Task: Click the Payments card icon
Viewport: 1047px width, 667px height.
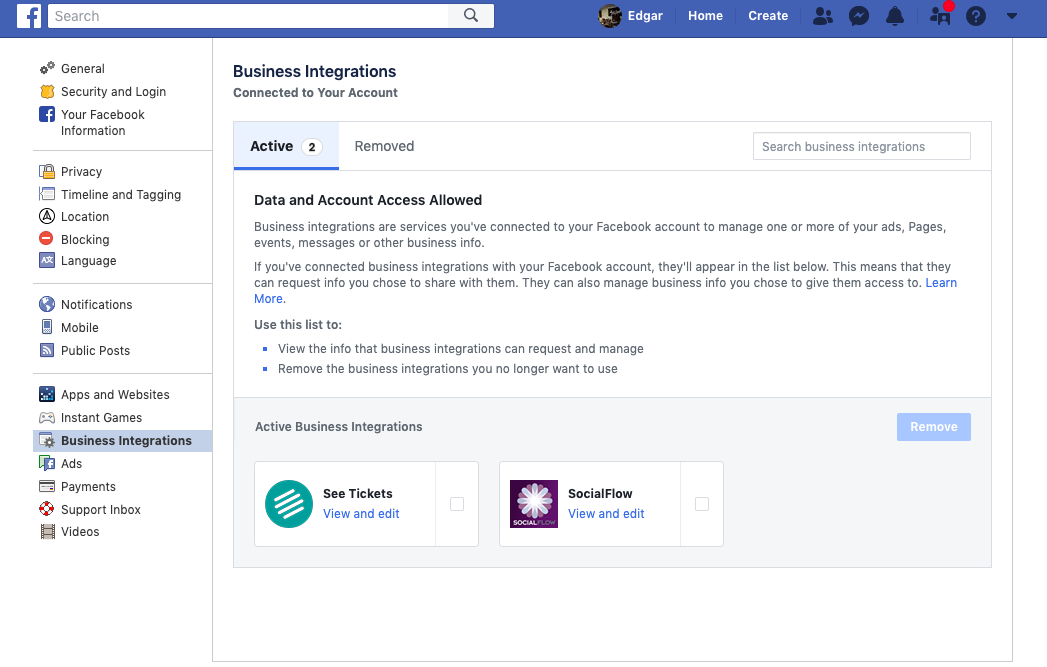Action: [x=47, y=486]
